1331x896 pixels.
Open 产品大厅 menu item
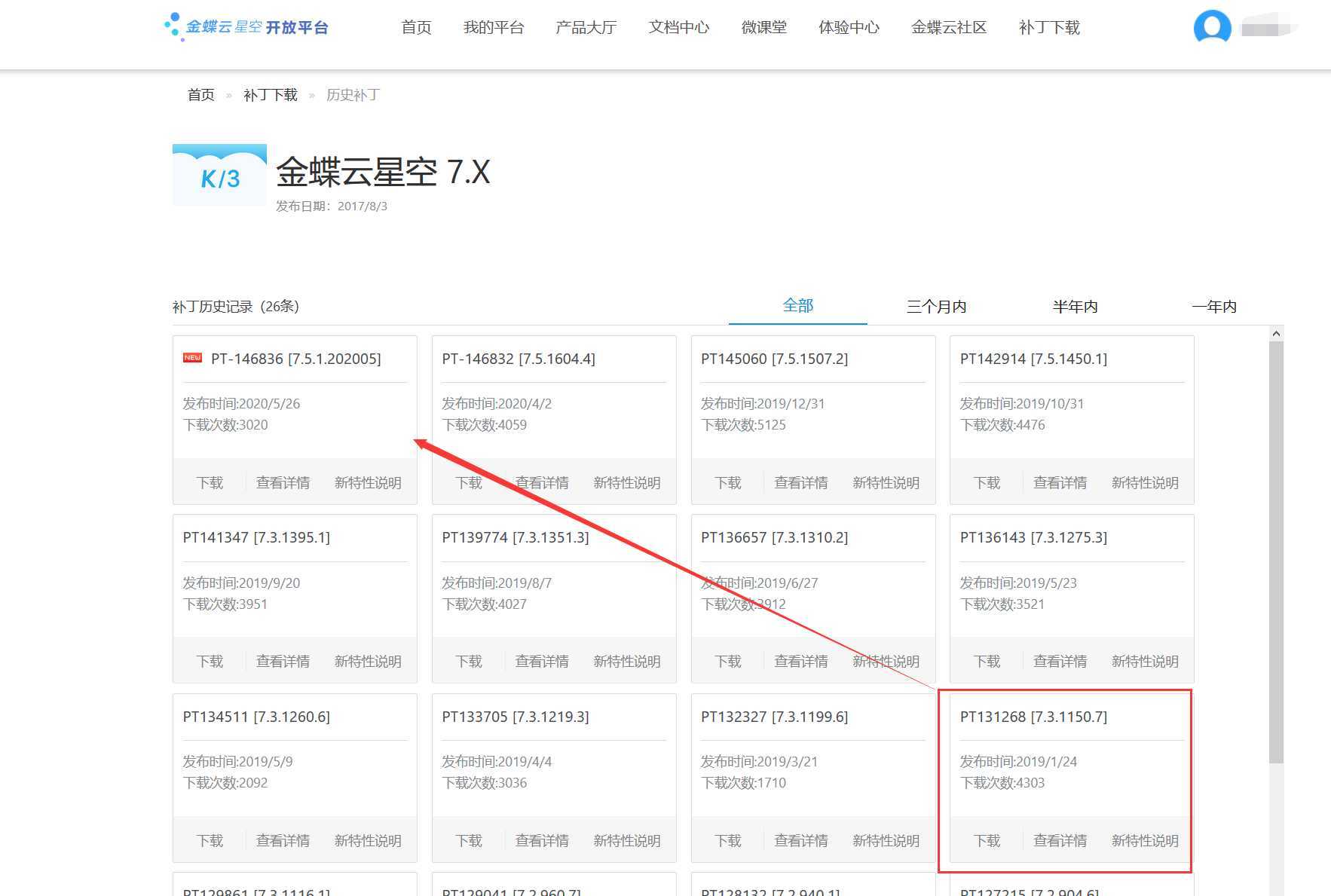point(586,28)
